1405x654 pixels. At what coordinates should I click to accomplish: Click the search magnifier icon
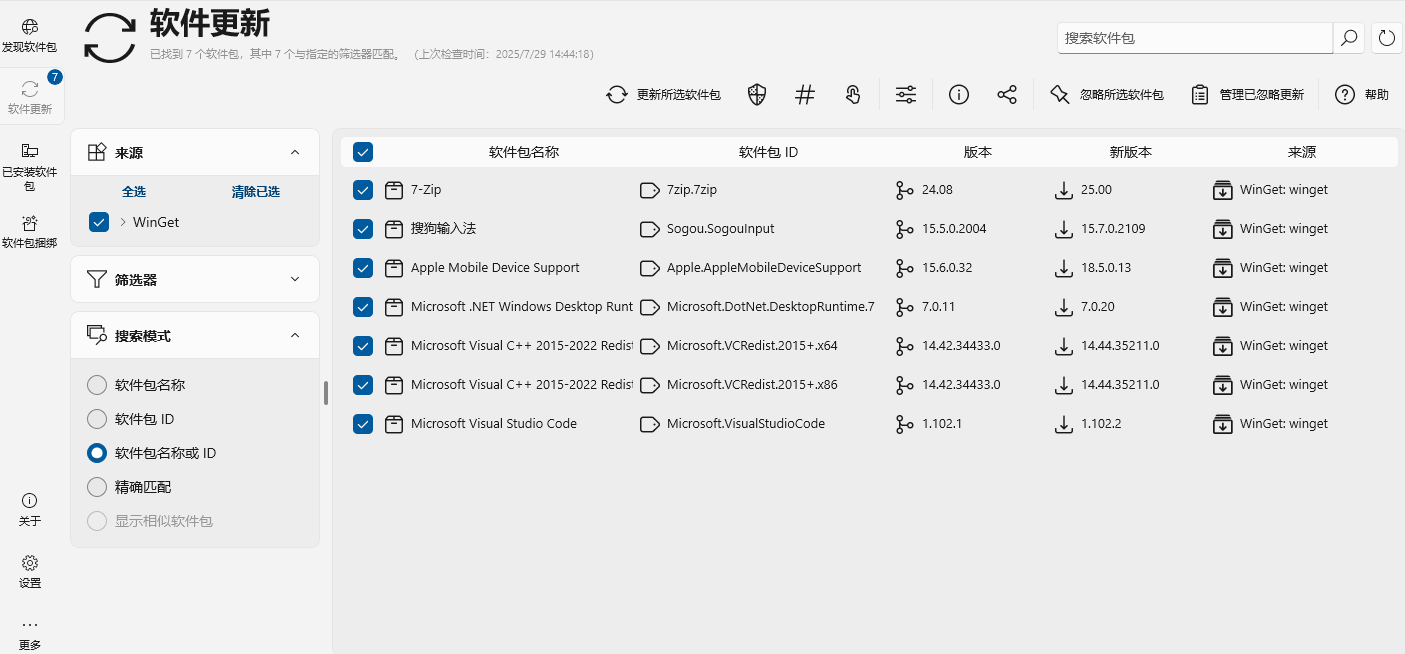pyautogui.click(x=1348, y=38)
